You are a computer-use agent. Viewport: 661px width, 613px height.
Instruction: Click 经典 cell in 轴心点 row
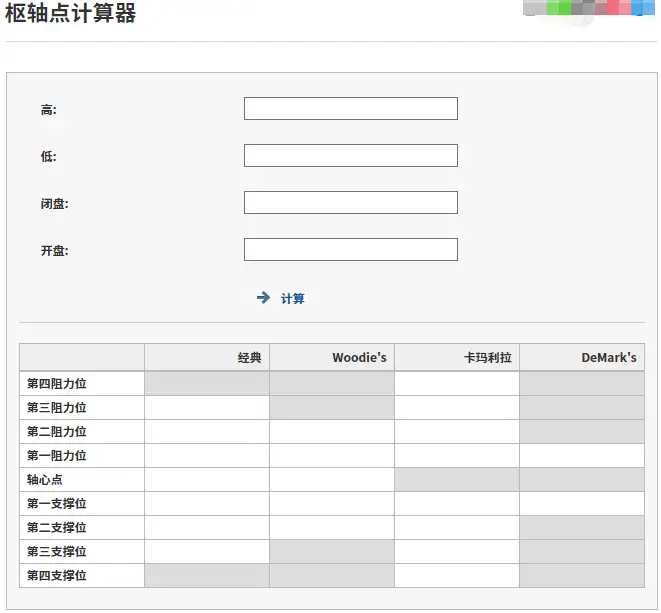(207, 480)
